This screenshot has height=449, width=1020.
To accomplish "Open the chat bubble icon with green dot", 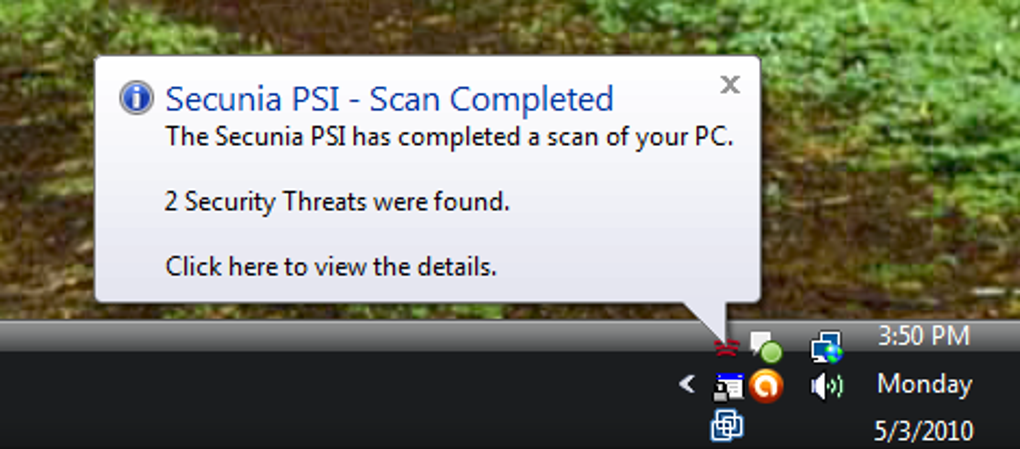I will (x=765, y=347).
